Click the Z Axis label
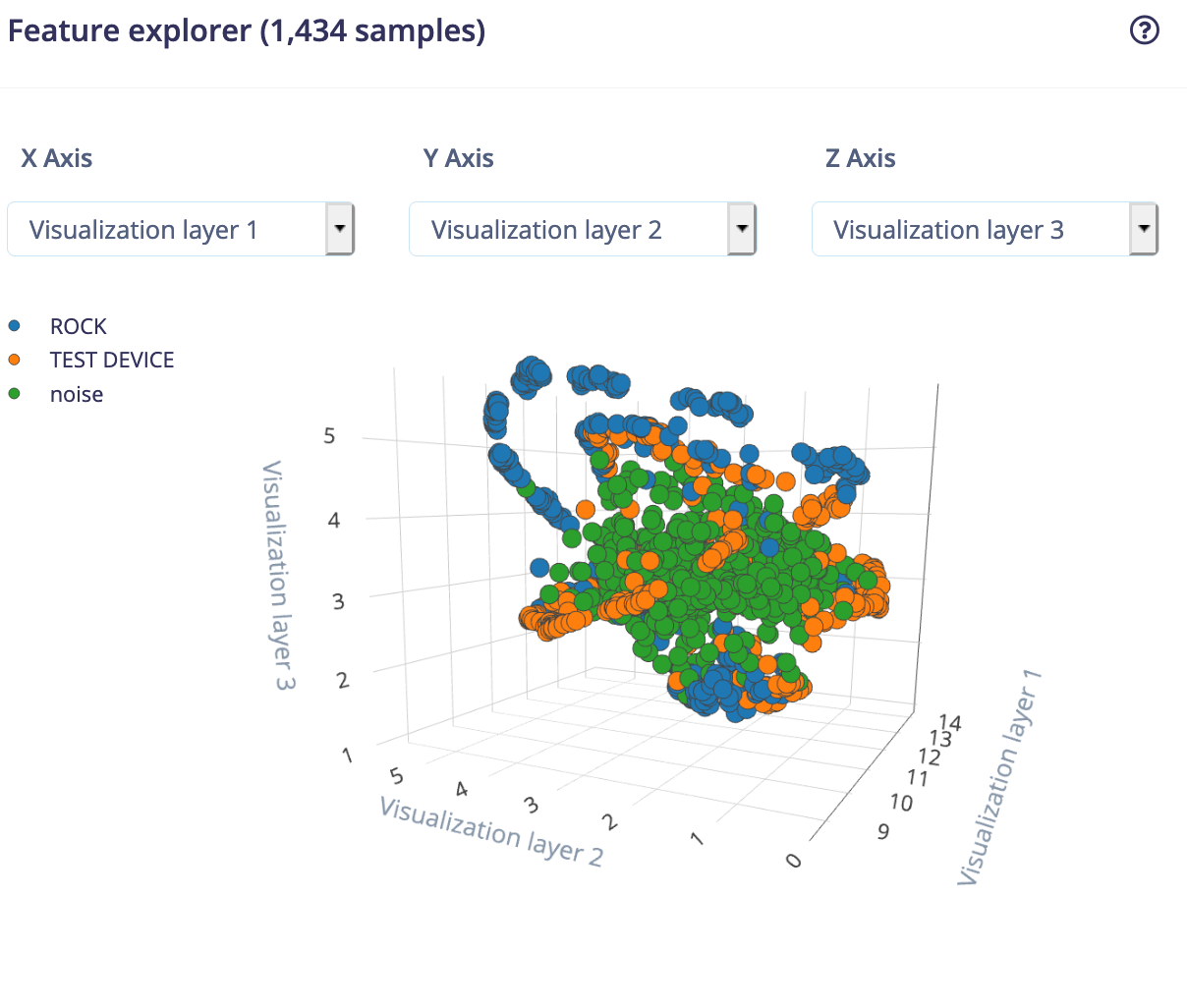Image resolution: width=1187 pixels, height=1008 pixels. (x=861, y=158)
